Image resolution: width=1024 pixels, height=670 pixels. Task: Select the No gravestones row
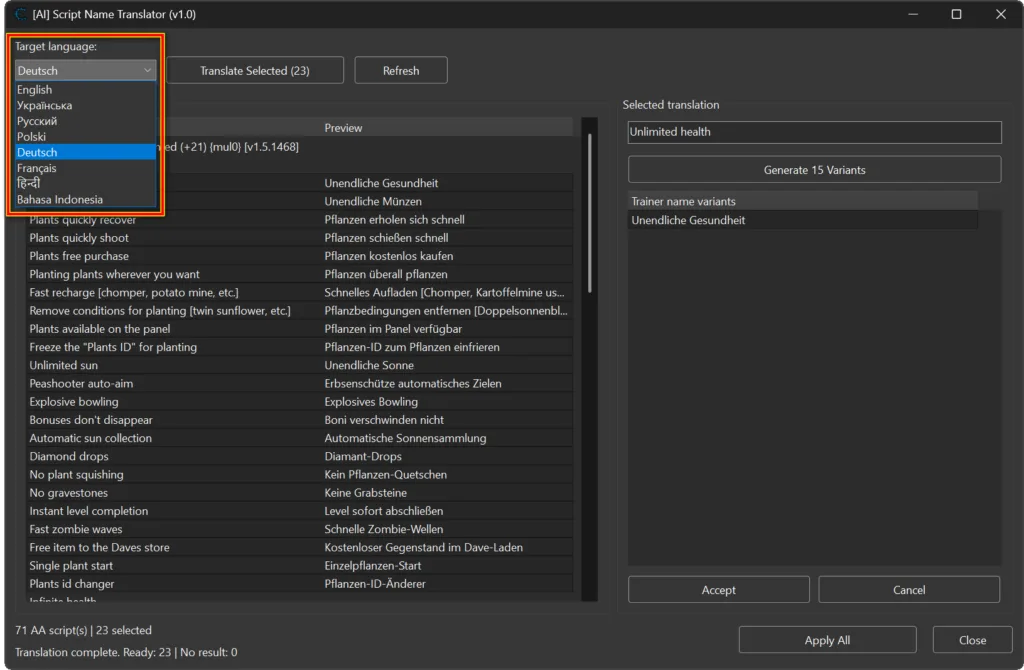(300, 493)
